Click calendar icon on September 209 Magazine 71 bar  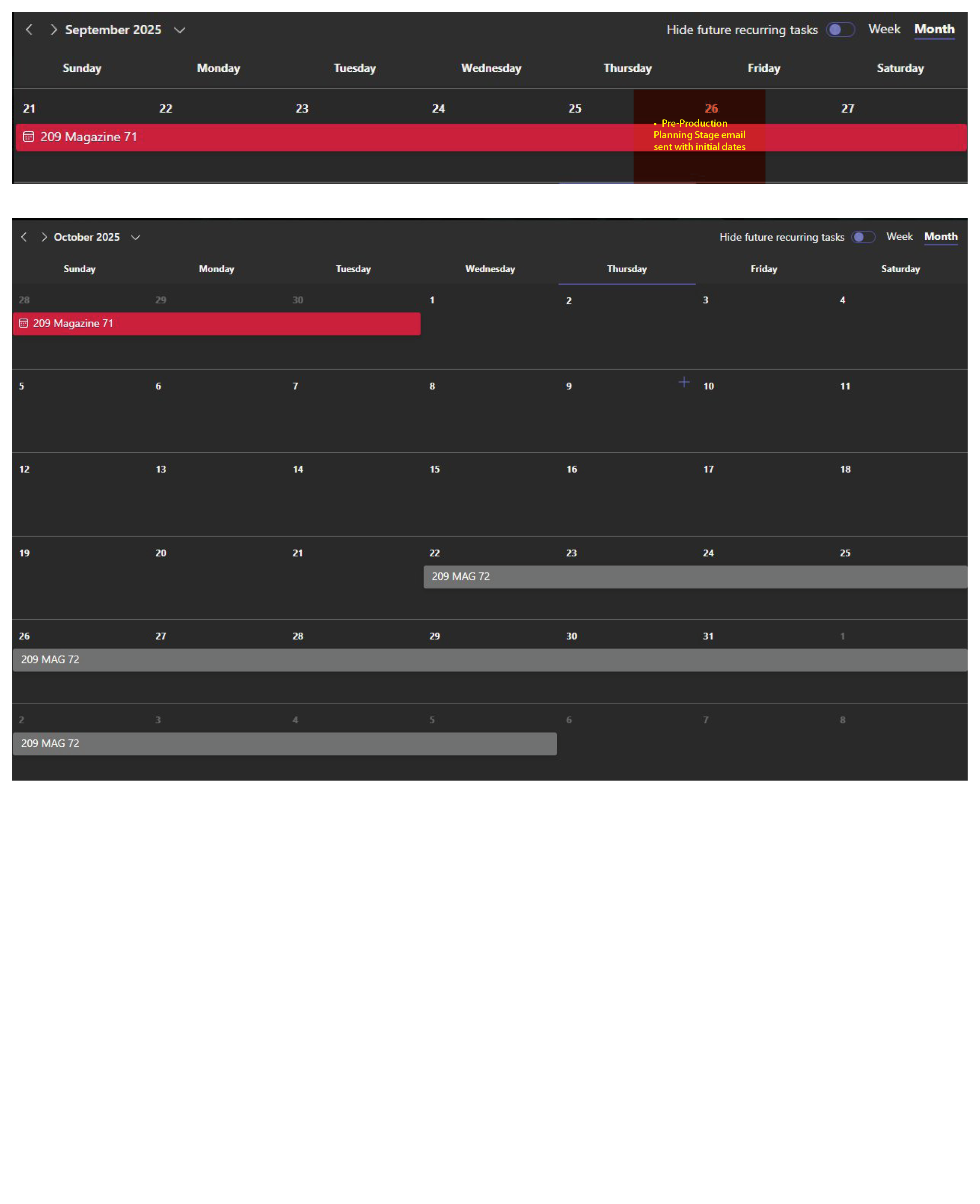click(28, 137)
